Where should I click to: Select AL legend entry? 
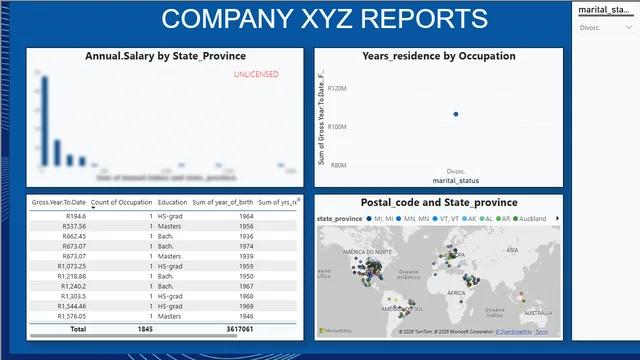coord(486,219)
